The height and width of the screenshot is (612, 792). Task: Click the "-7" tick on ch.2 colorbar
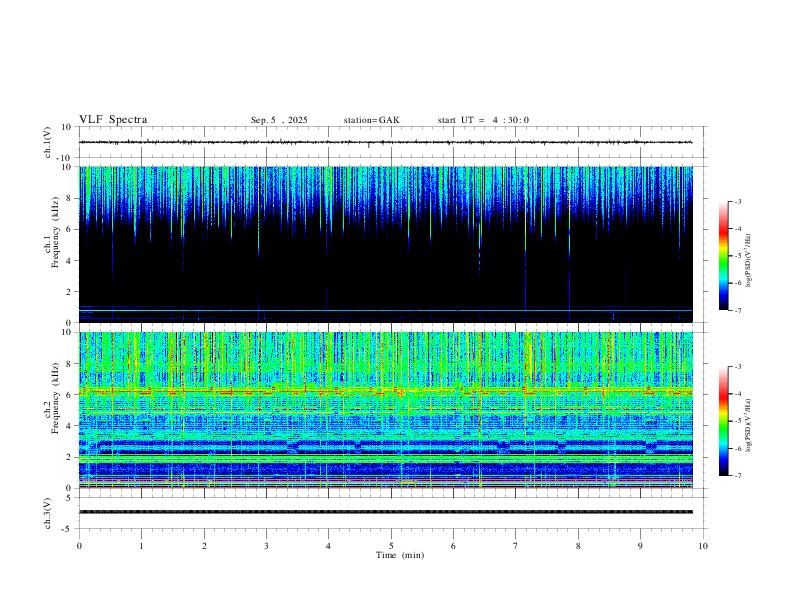pyautogui.click(x=738, y=476)
